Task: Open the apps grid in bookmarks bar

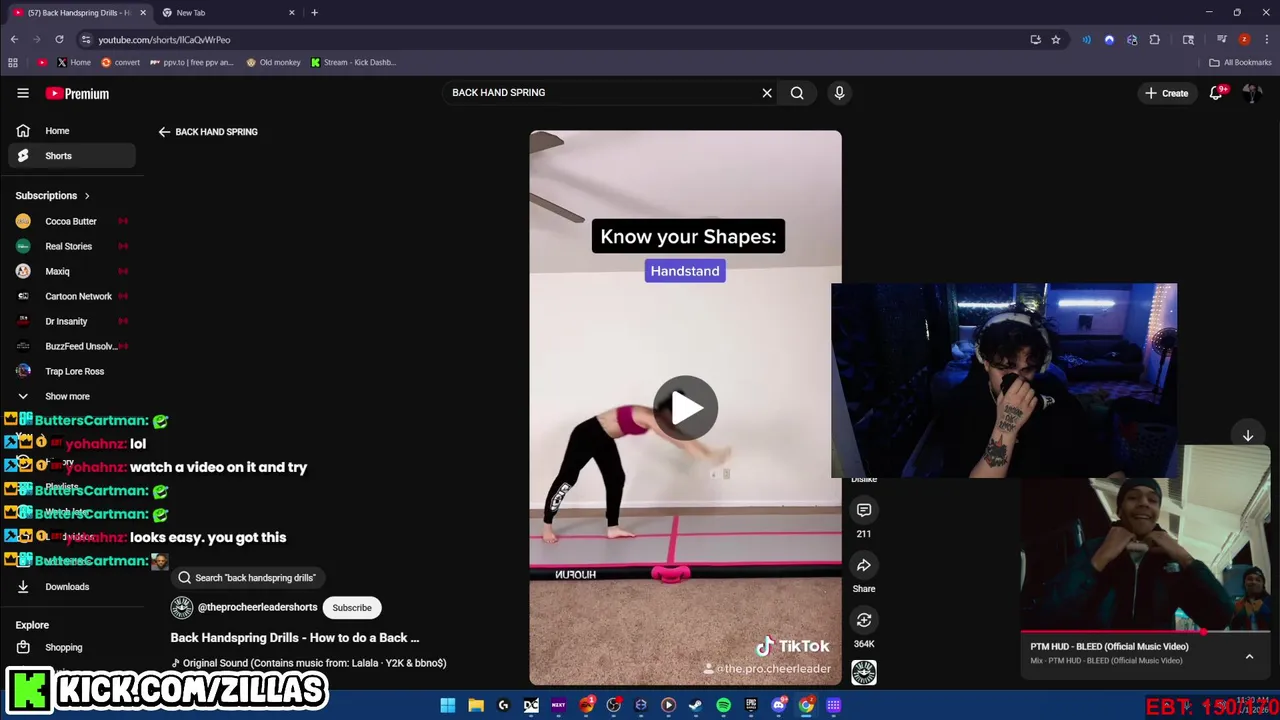Action: (12, 62)
